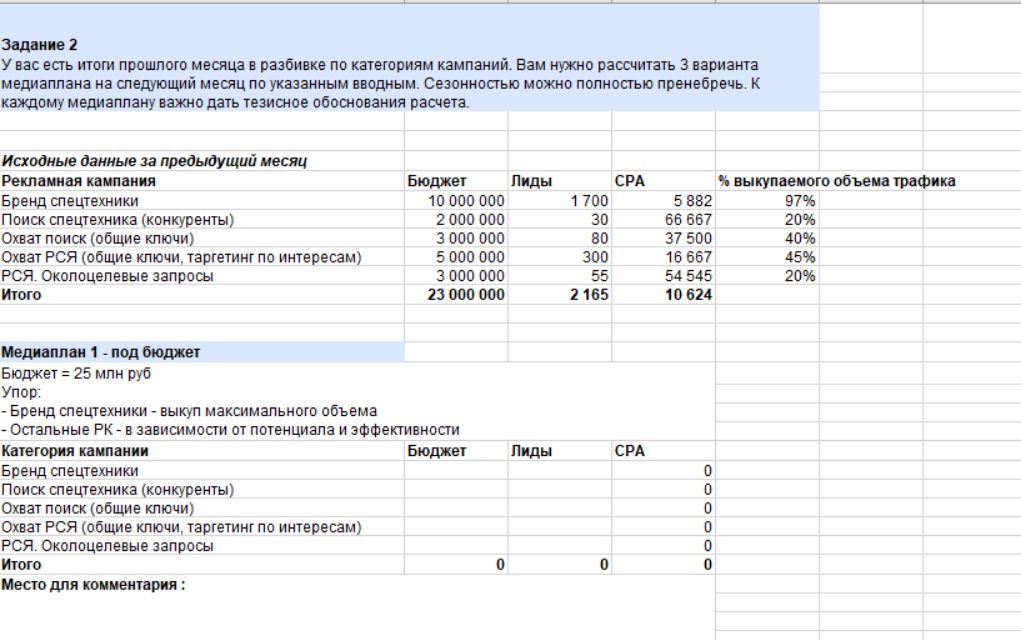1021x640 pixels.
Task: Select the 'Категория кампании' header cell
Action: click(x=76, y=451)
